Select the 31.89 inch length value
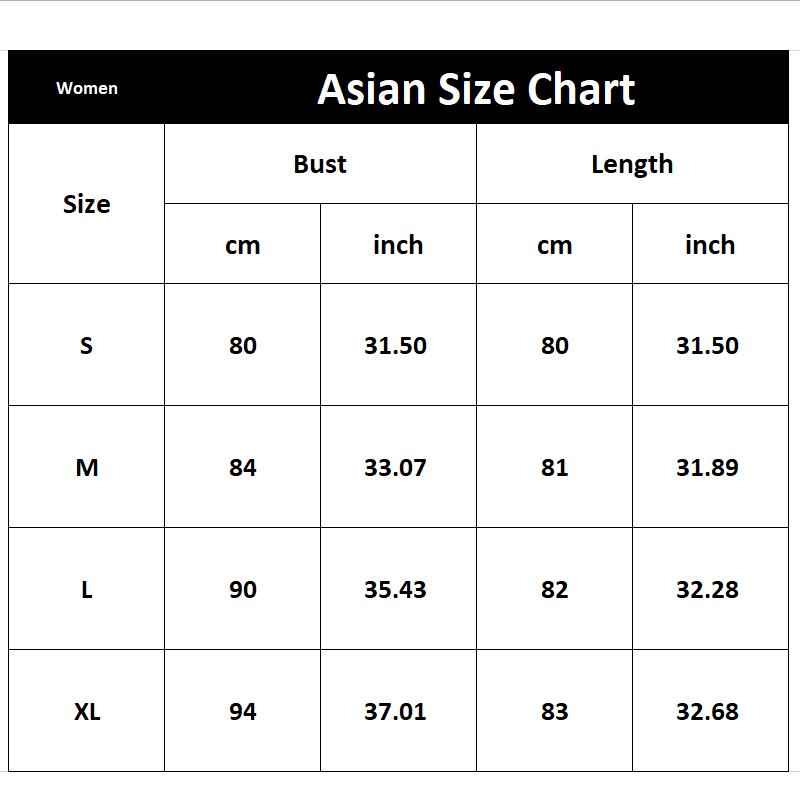Viewport: 800px width, 800px height. pyautogui.click(x=707, y=467)
